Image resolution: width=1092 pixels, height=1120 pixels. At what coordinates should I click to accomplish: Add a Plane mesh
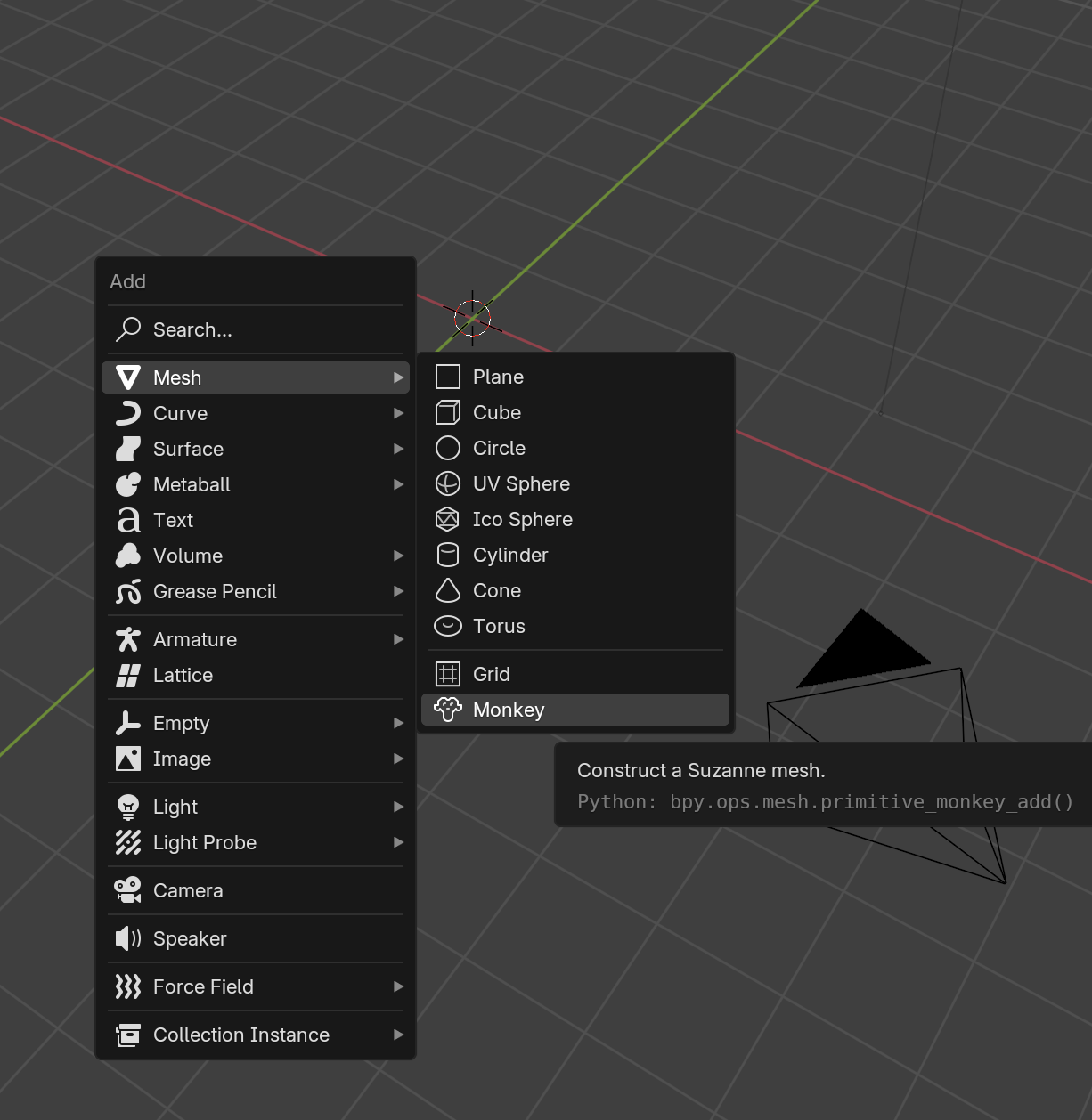click(575, 377)
